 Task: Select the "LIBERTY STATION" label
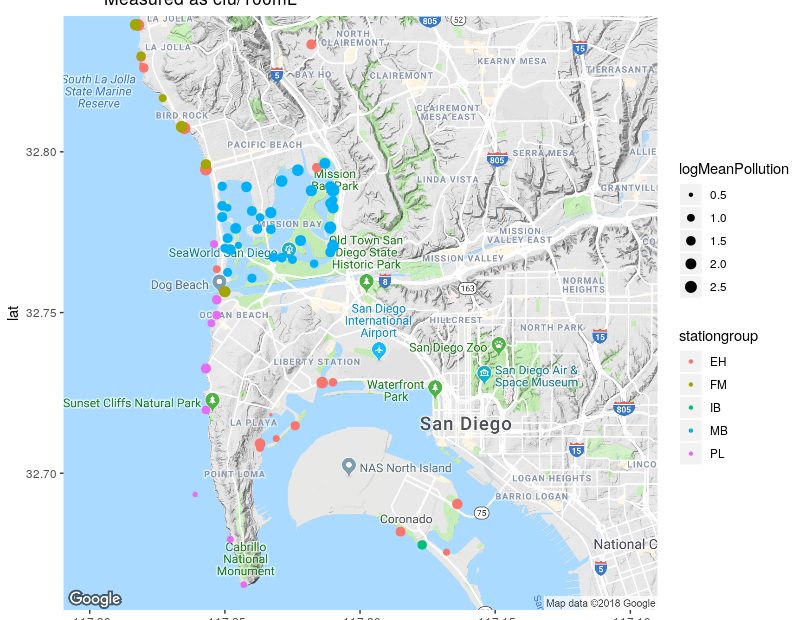click(x=317, y=362)
